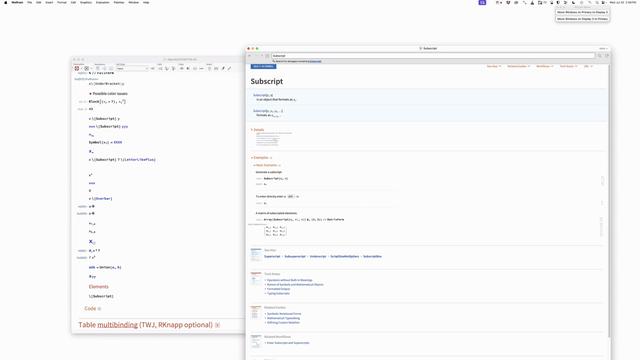Open the Edit menu in the menu bar
Viewport: 640px width, 360px height.
coord(38,2)
